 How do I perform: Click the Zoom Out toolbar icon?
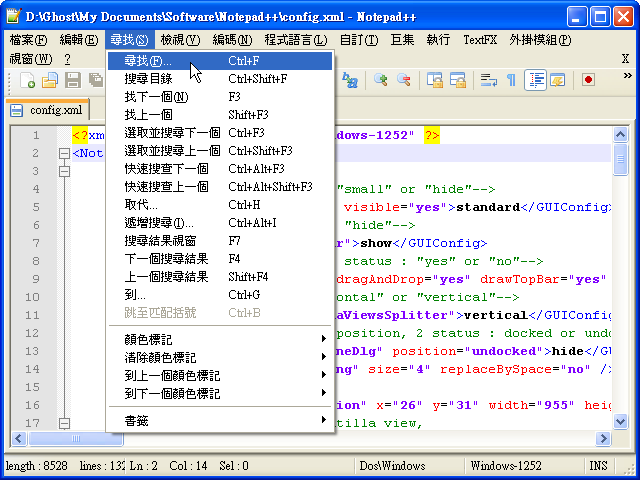404,80
